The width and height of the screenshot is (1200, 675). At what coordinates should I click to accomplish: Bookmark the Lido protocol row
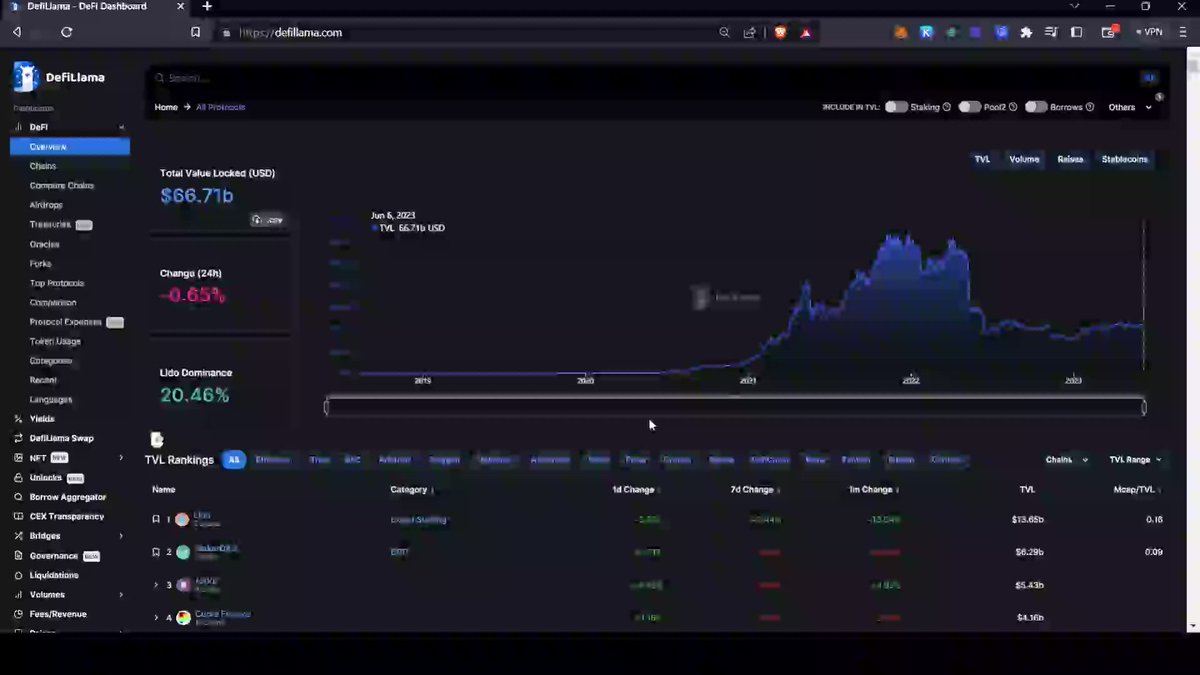coord(156,519)
